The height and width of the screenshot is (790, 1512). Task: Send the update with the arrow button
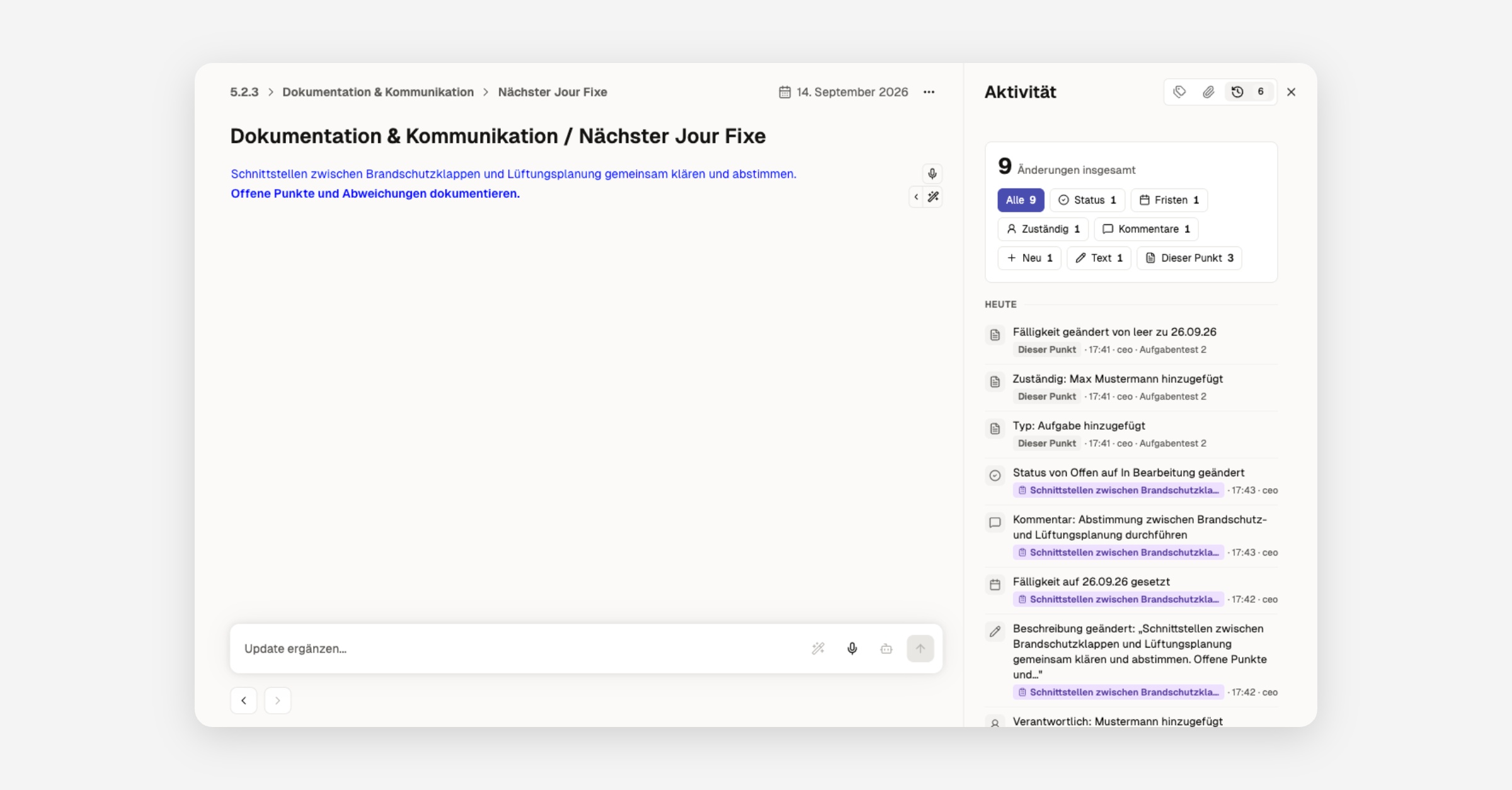(920, 648)
